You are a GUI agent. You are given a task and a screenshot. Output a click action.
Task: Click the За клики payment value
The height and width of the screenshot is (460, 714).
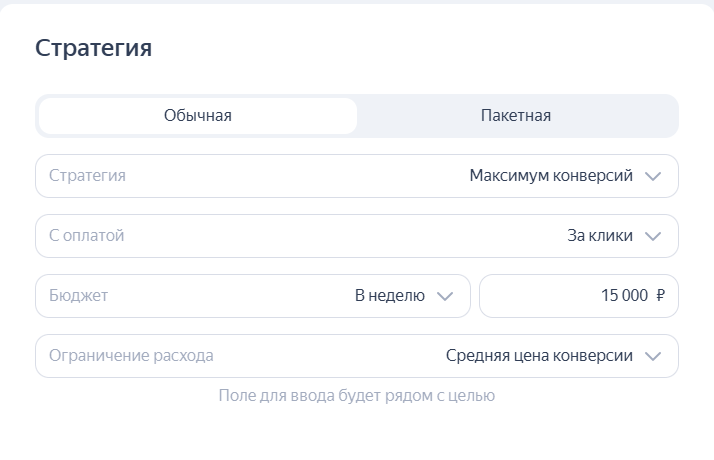click(600, 236)
